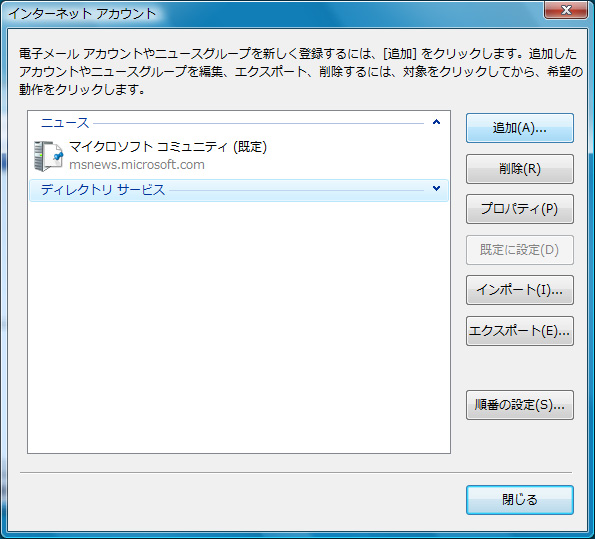Click the grayed 既定に設定(D) button
Viewport: 595px width, 539px height.
pyautogui.click(x=519, y=250)
